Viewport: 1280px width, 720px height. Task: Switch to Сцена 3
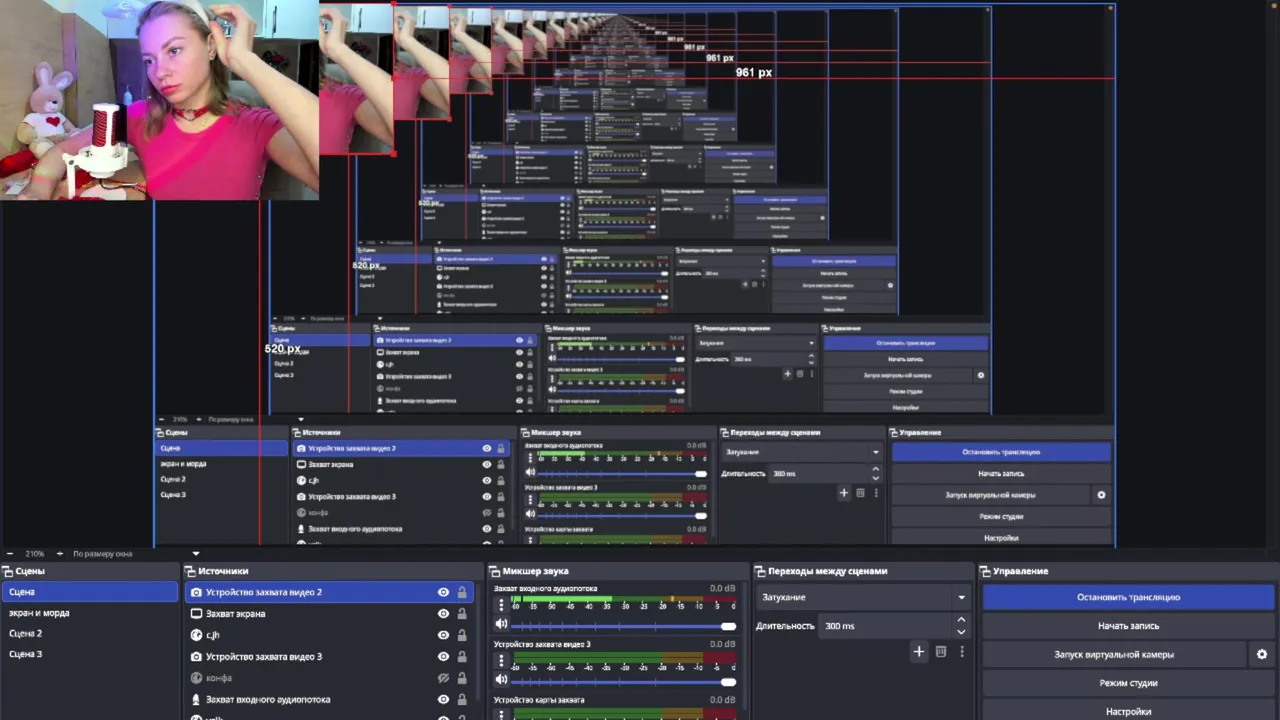pyautogui.click(x=89, y=654)
